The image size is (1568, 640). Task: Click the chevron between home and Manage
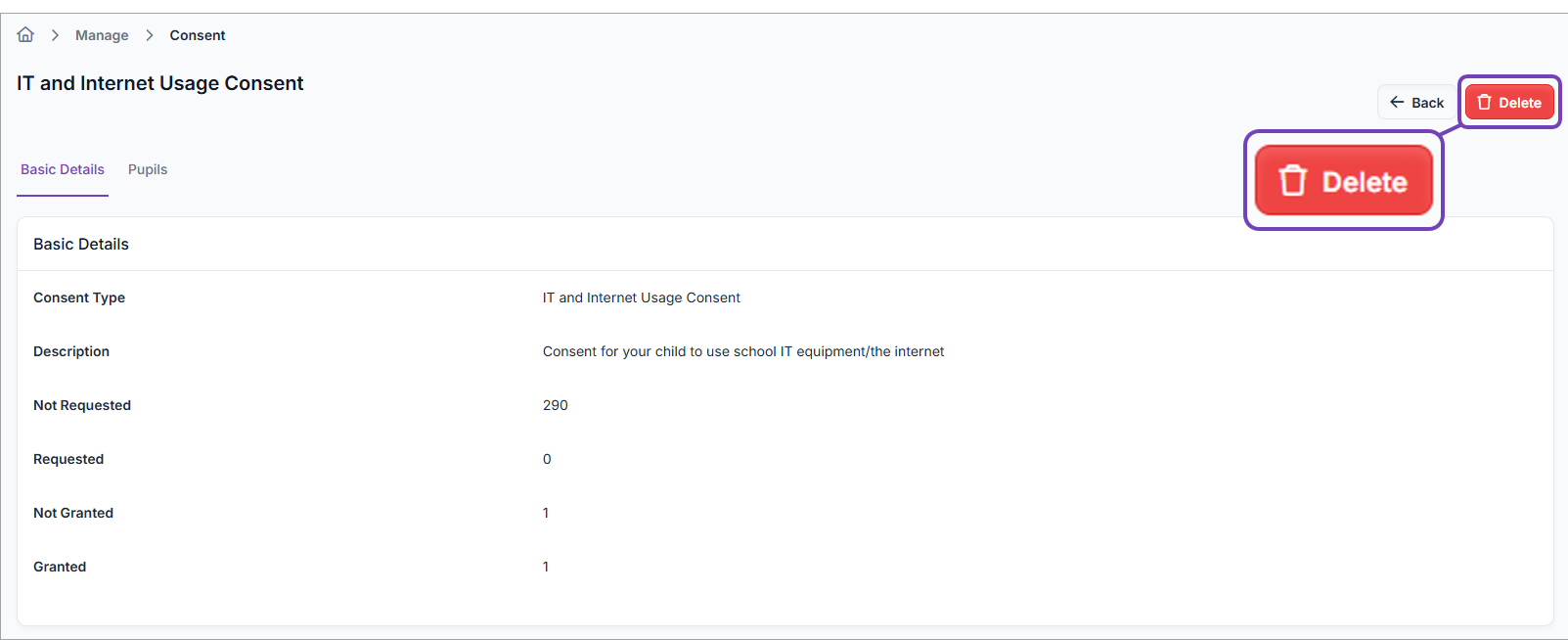tap(55, 35)
